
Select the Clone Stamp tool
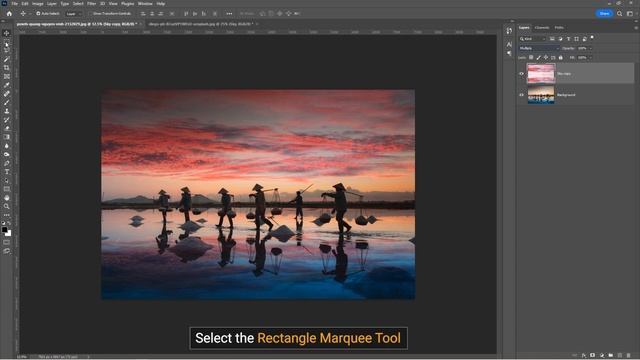pyautogui.click(x=7, y=111)
